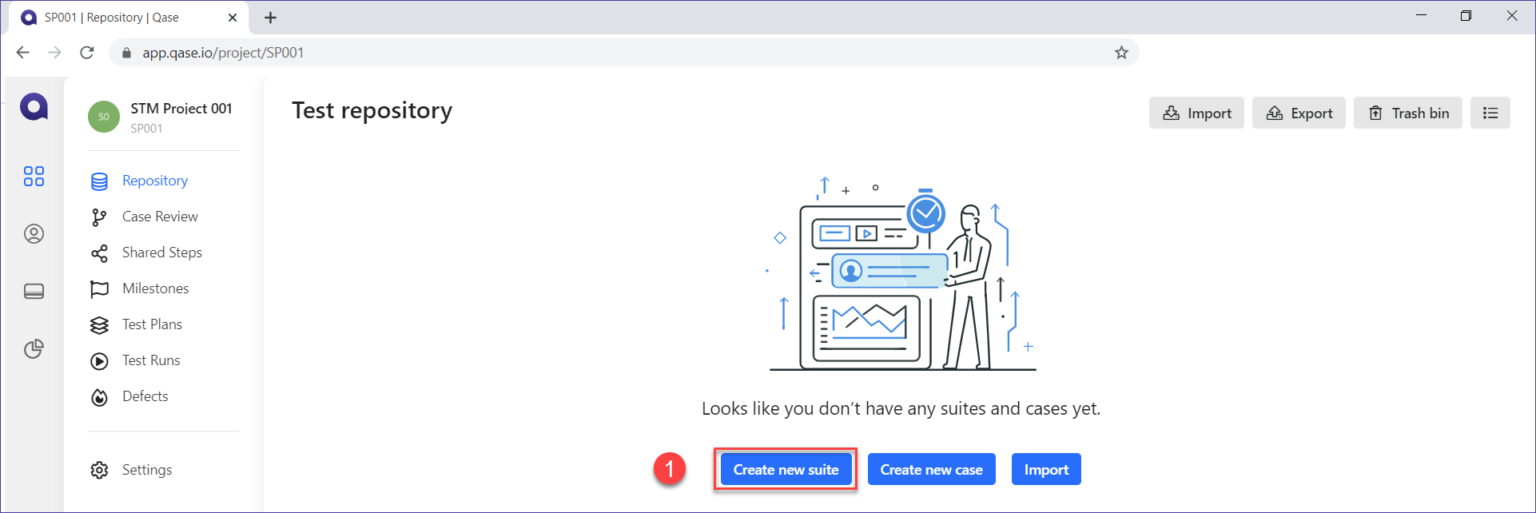Navigate to Case Review

pos(160,217)
